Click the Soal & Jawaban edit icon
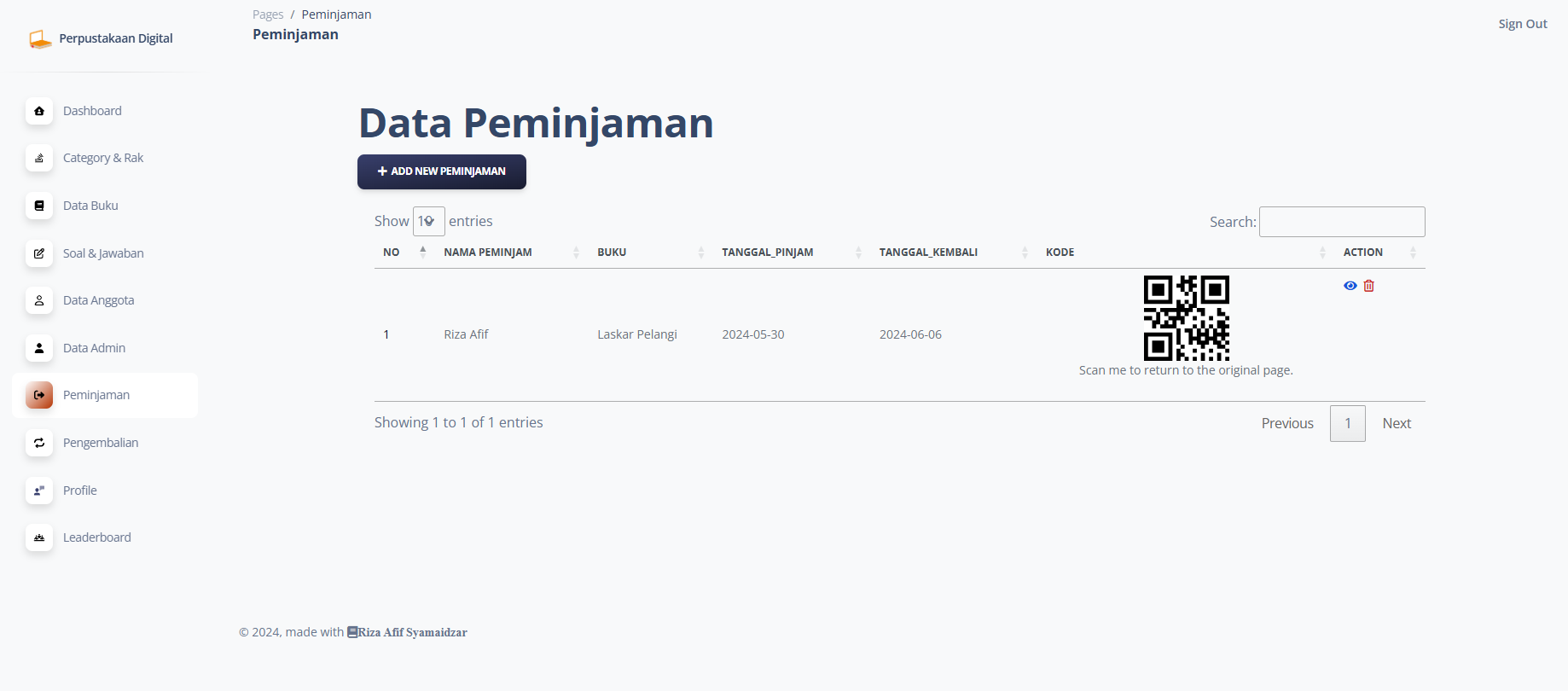This screenshot has height=691, width=1568. (x=39, y=253)
